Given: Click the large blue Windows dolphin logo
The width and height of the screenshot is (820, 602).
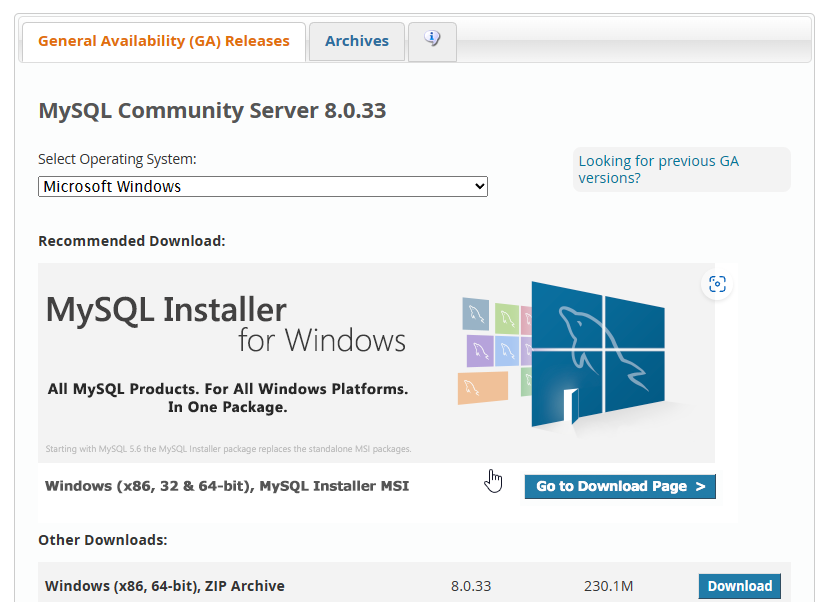Looking at the screenshot, I should pos(598,354).
